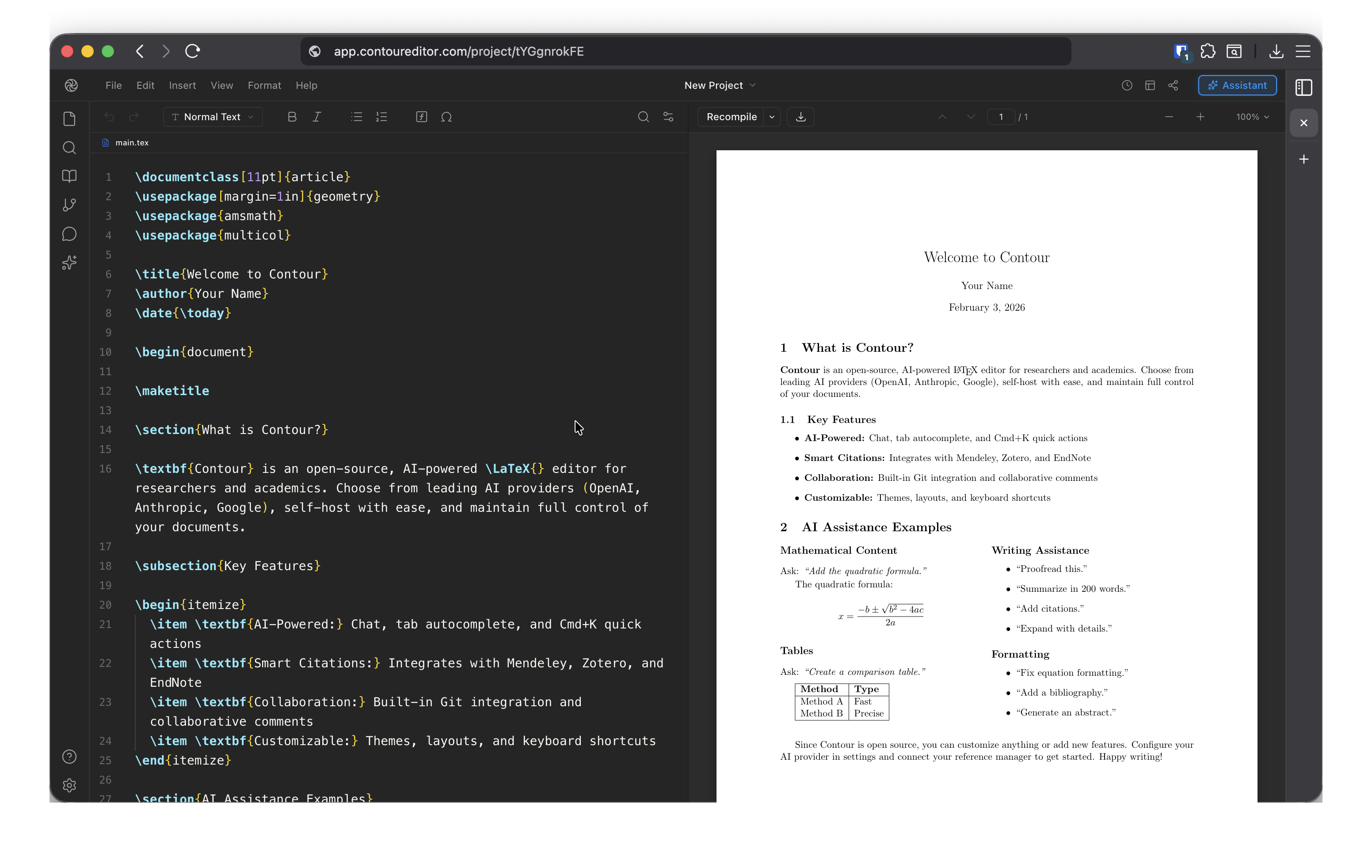Open the Normal Text style dropdown

(212, 116)
